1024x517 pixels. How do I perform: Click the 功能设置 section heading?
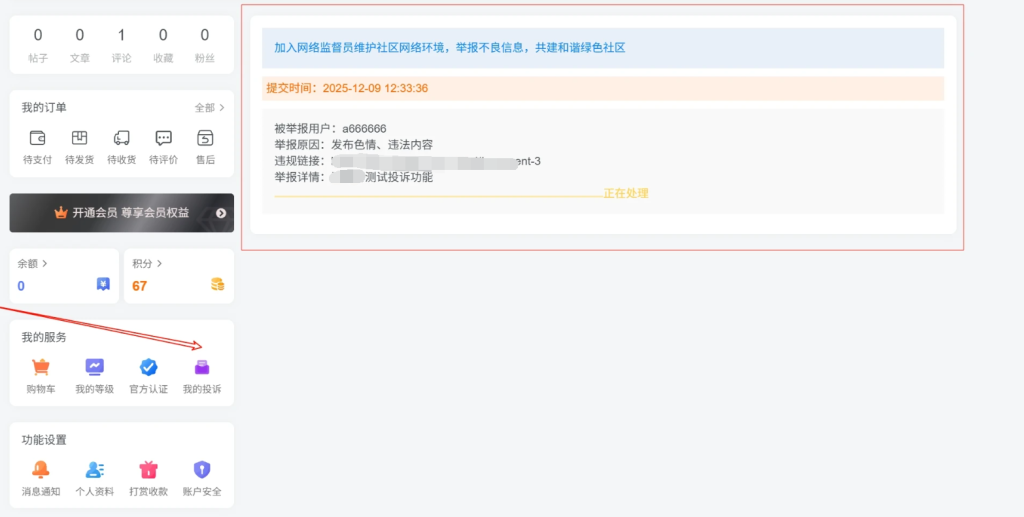[x=44, y=440]
